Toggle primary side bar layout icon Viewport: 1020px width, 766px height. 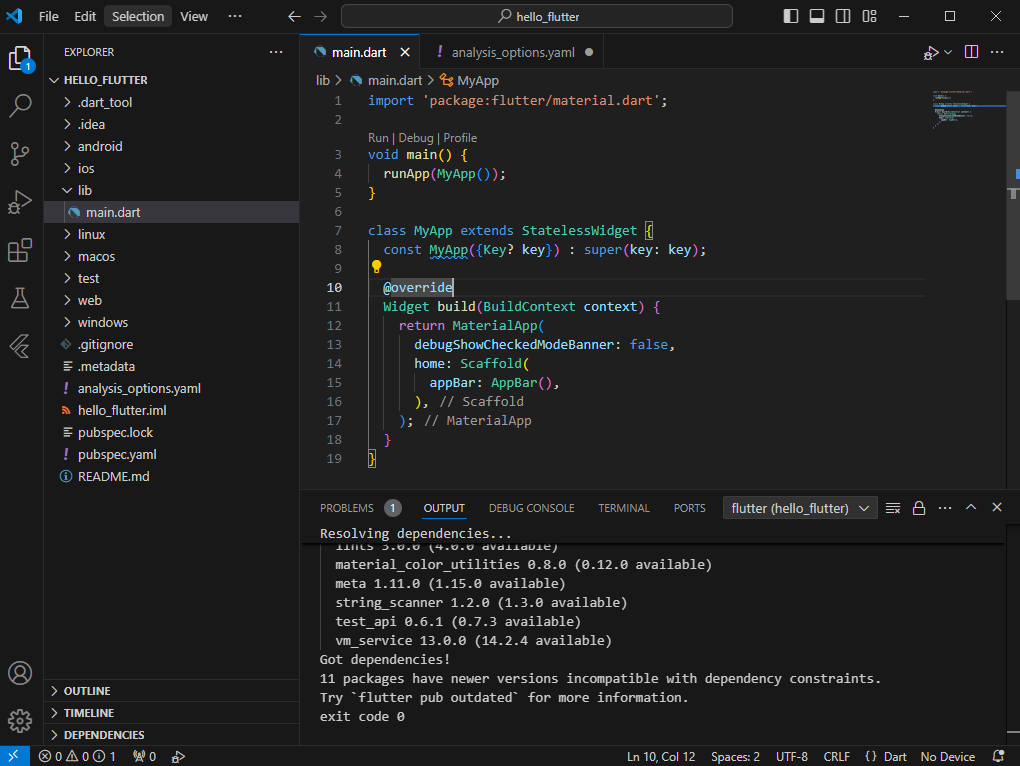point(791,16)
